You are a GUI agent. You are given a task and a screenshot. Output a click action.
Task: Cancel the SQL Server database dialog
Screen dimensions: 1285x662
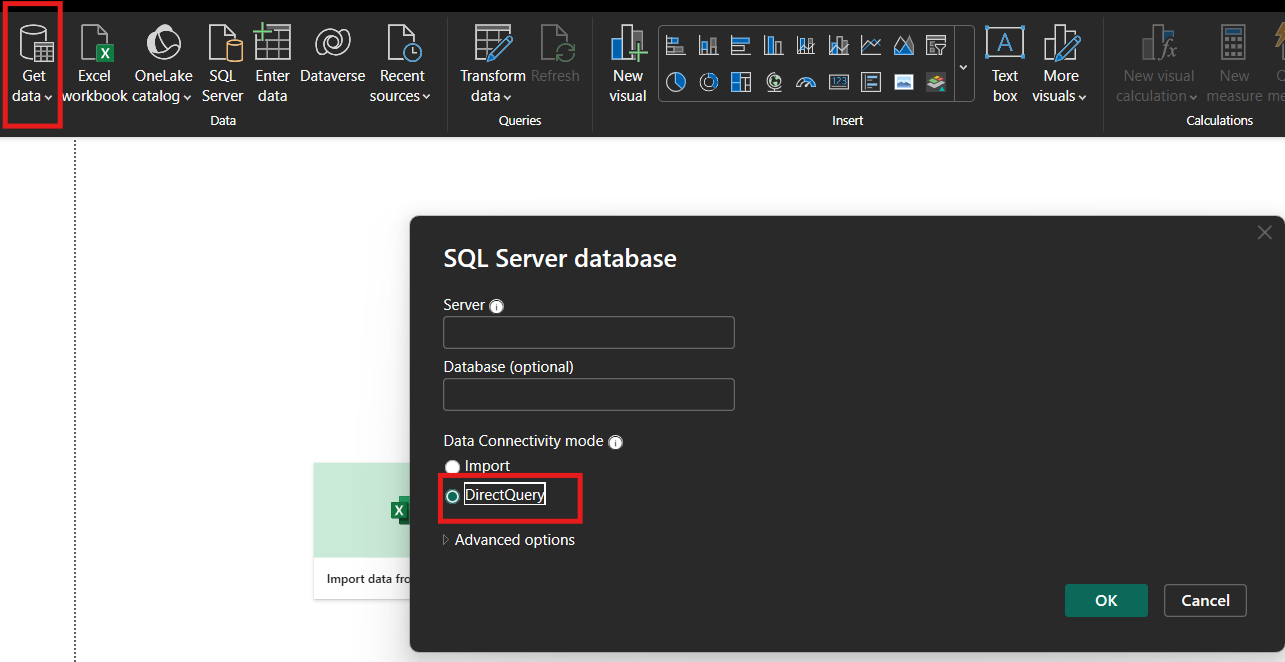pos(1205,600)
